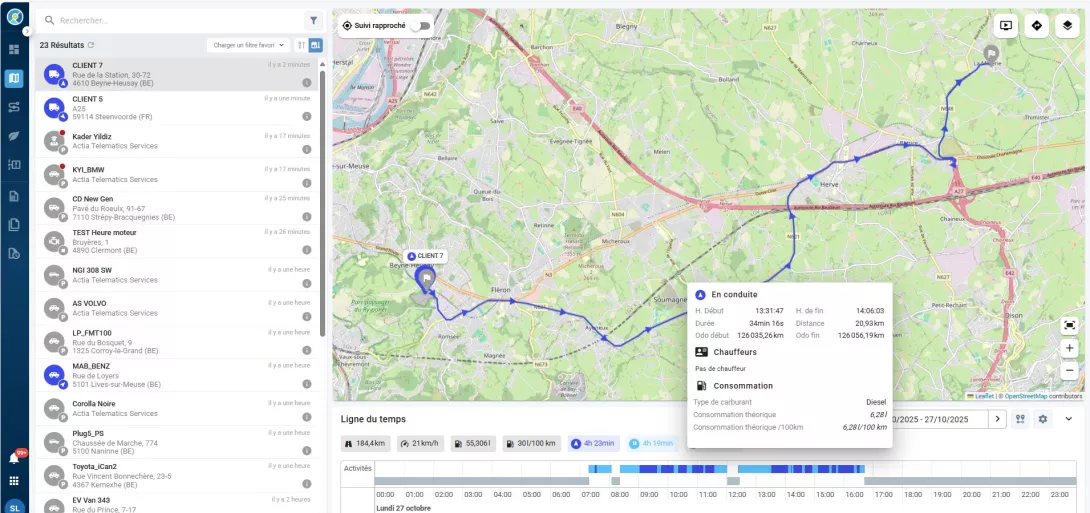Zoom in with the map plus button
Screen dimensions: 1090x513
click(1069, 349)
